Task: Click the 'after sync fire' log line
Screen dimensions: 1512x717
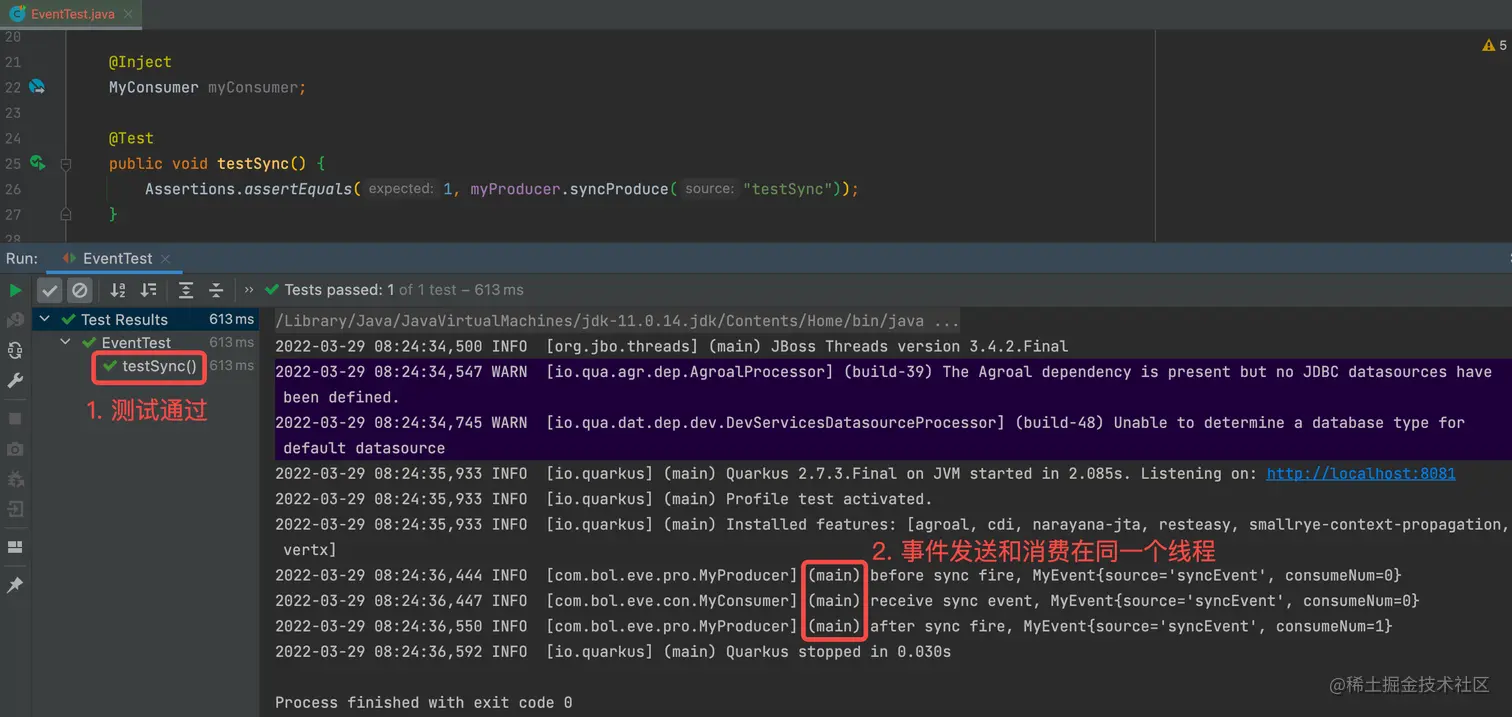Action: click(x=834, y=626)
